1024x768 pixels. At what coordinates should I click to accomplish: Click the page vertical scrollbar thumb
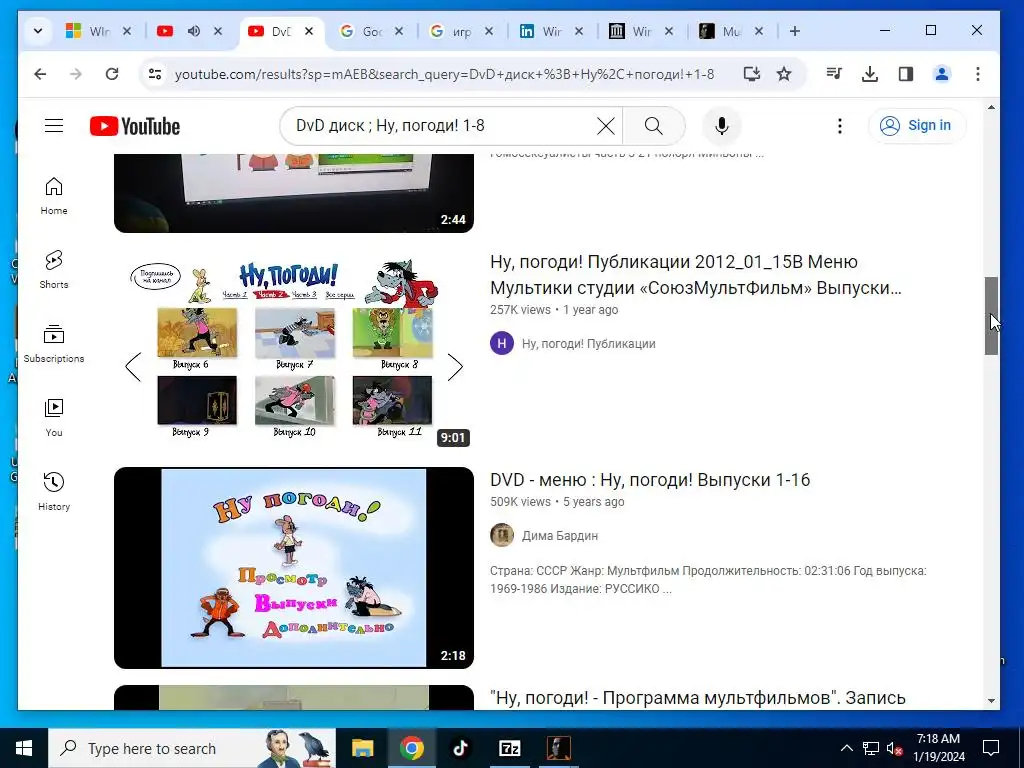coord(991,316)
